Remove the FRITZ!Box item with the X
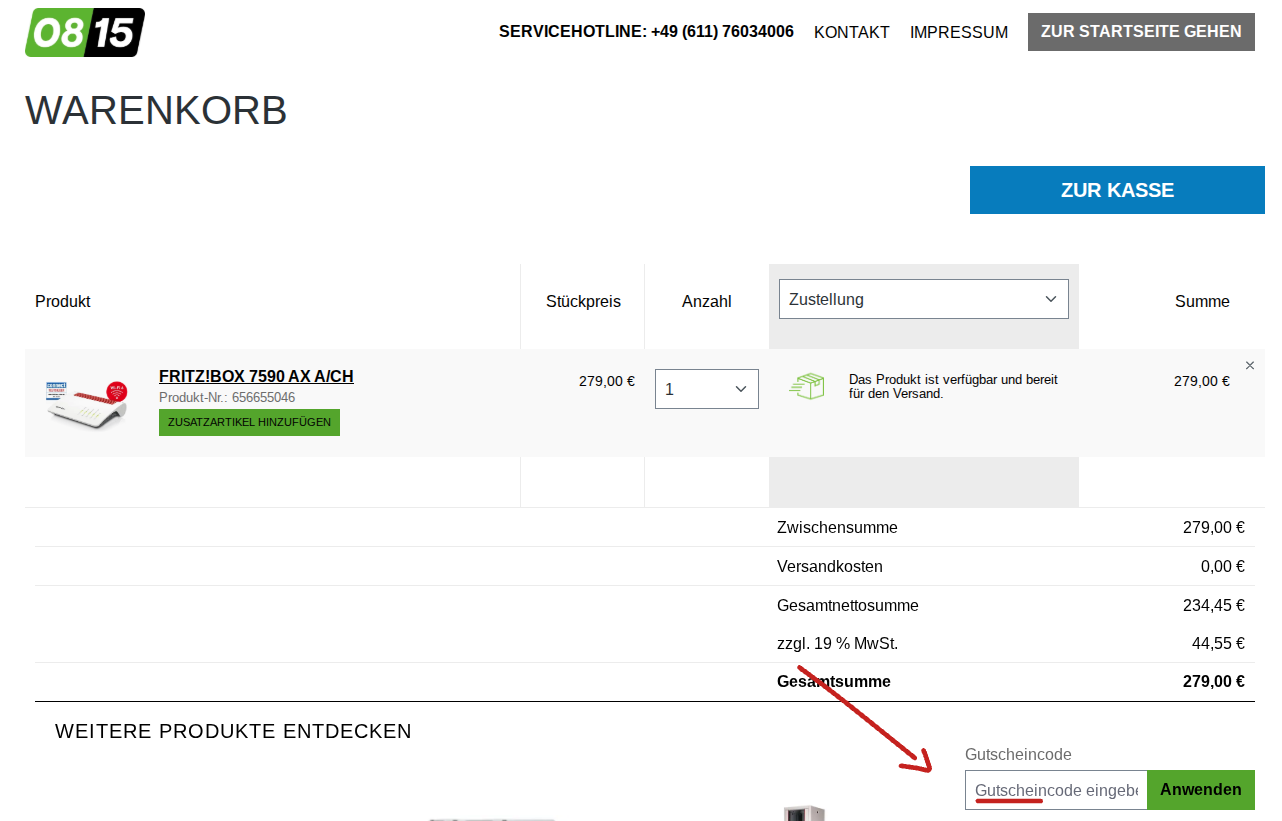The image size is (1282, 821). [x=1249, y=366]
